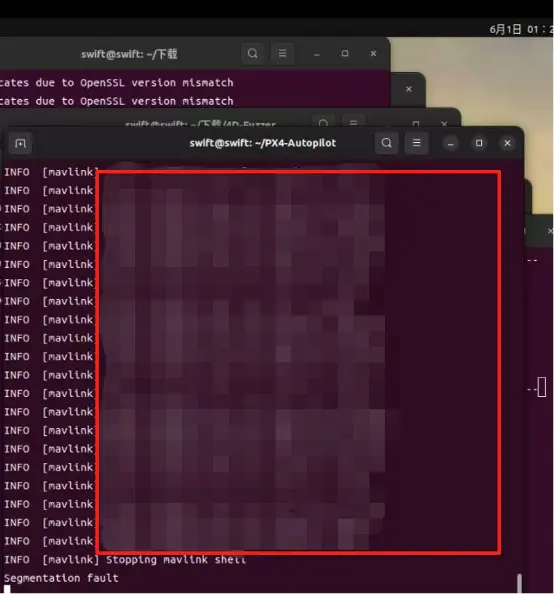554x594 pixels.
Task: Maximize the PX4-Autopilot terminal window
Action: pyautogui.click(x=479, y=143)
